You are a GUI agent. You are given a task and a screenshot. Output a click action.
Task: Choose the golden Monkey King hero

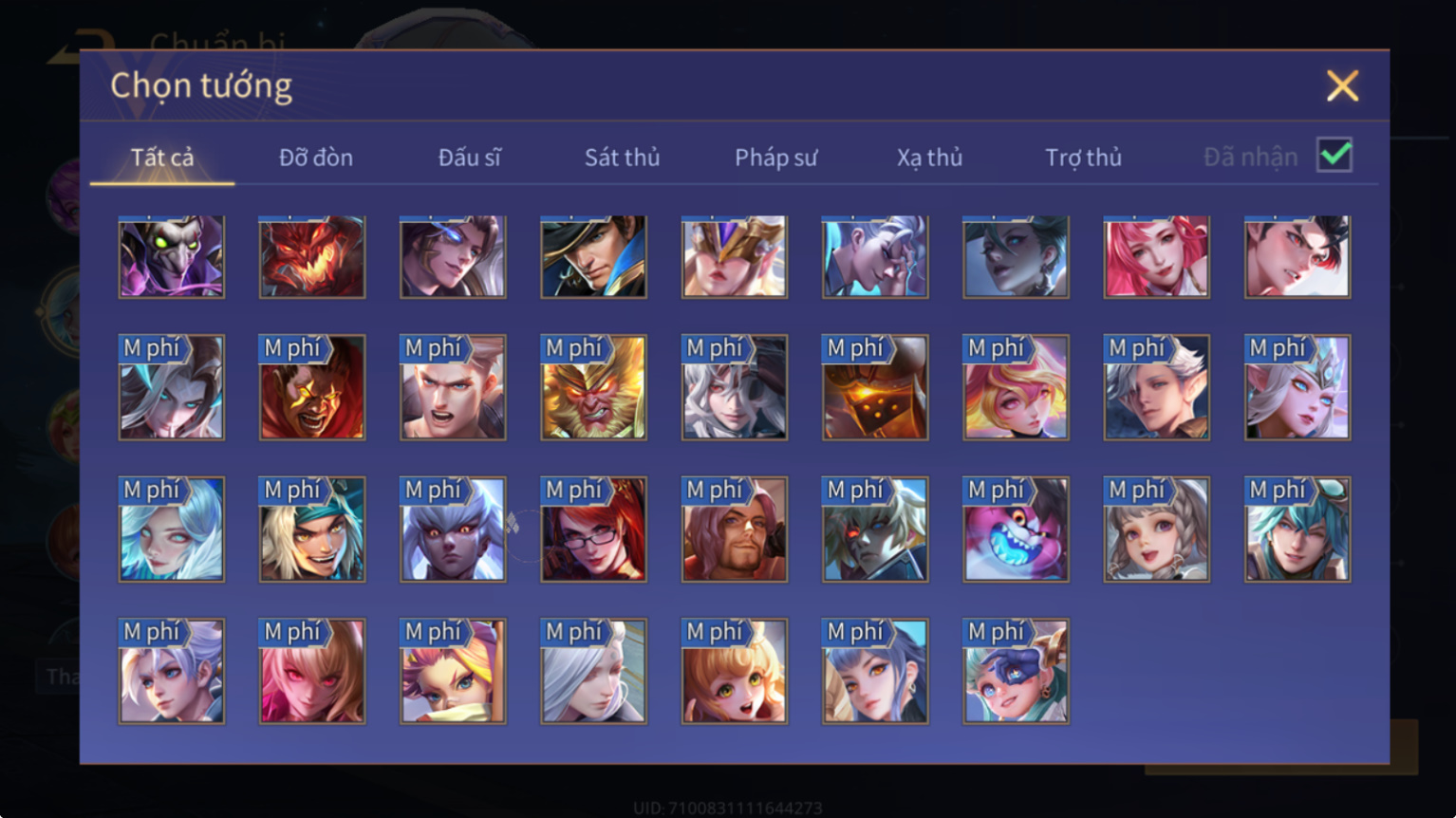click(594, 387)
